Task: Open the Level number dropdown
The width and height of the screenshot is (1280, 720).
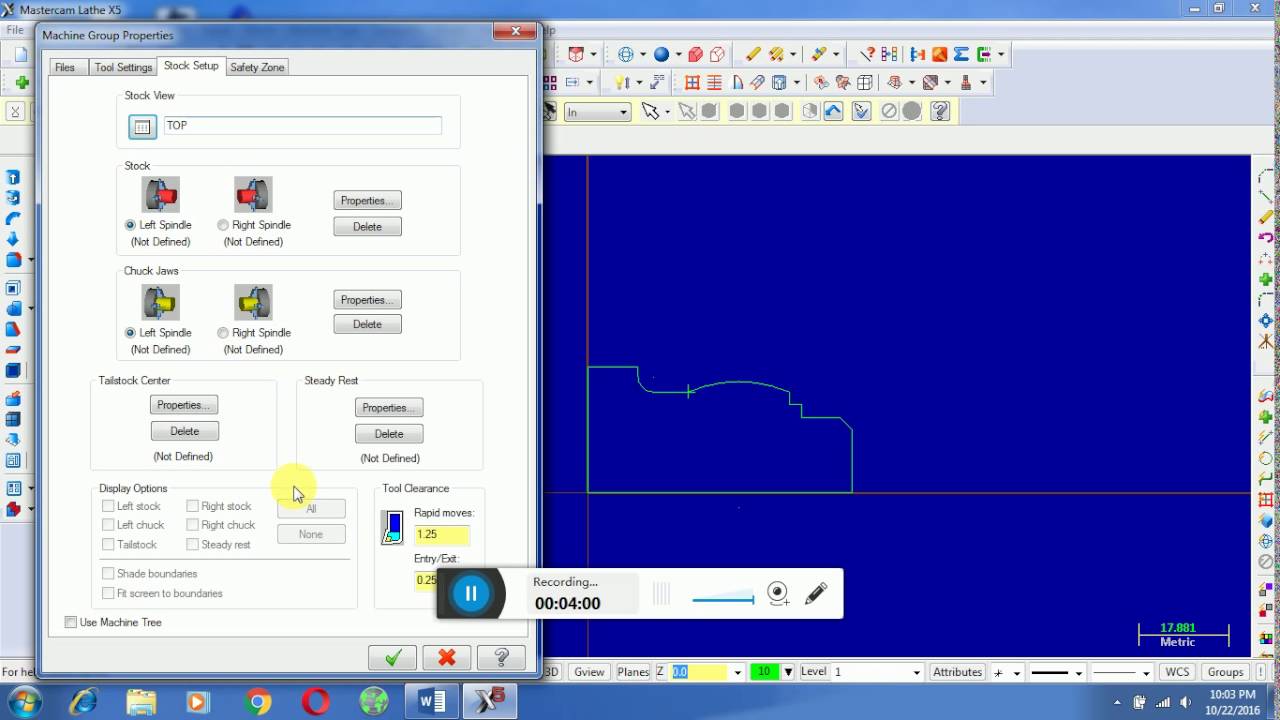Action: tap(916, 672)
